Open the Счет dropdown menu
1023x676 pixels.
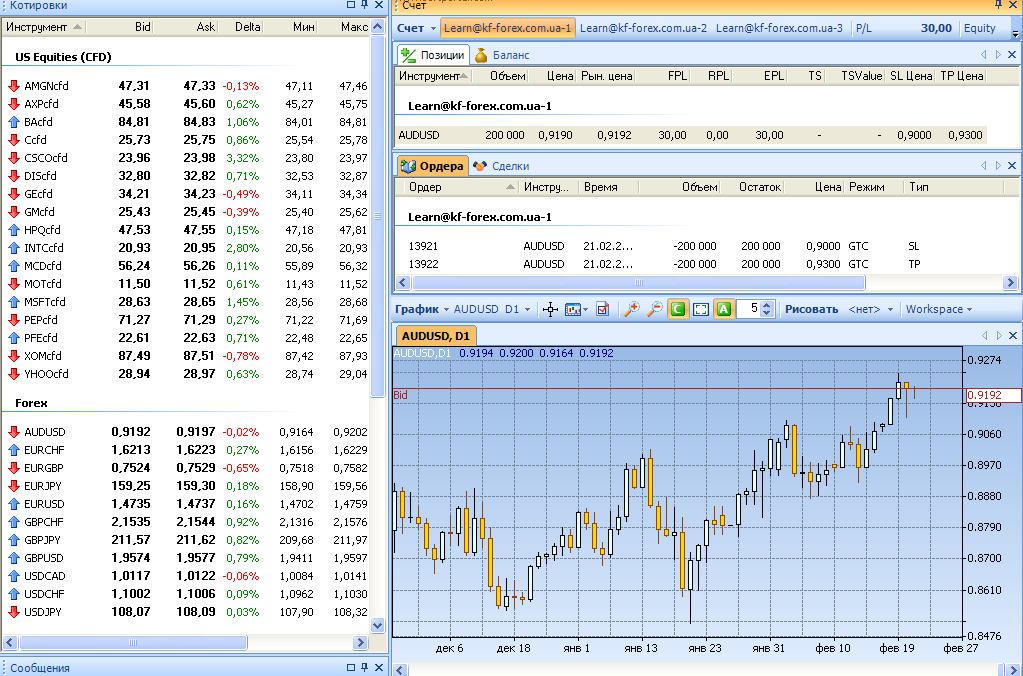pyautogui.click(x=416, y=28)
